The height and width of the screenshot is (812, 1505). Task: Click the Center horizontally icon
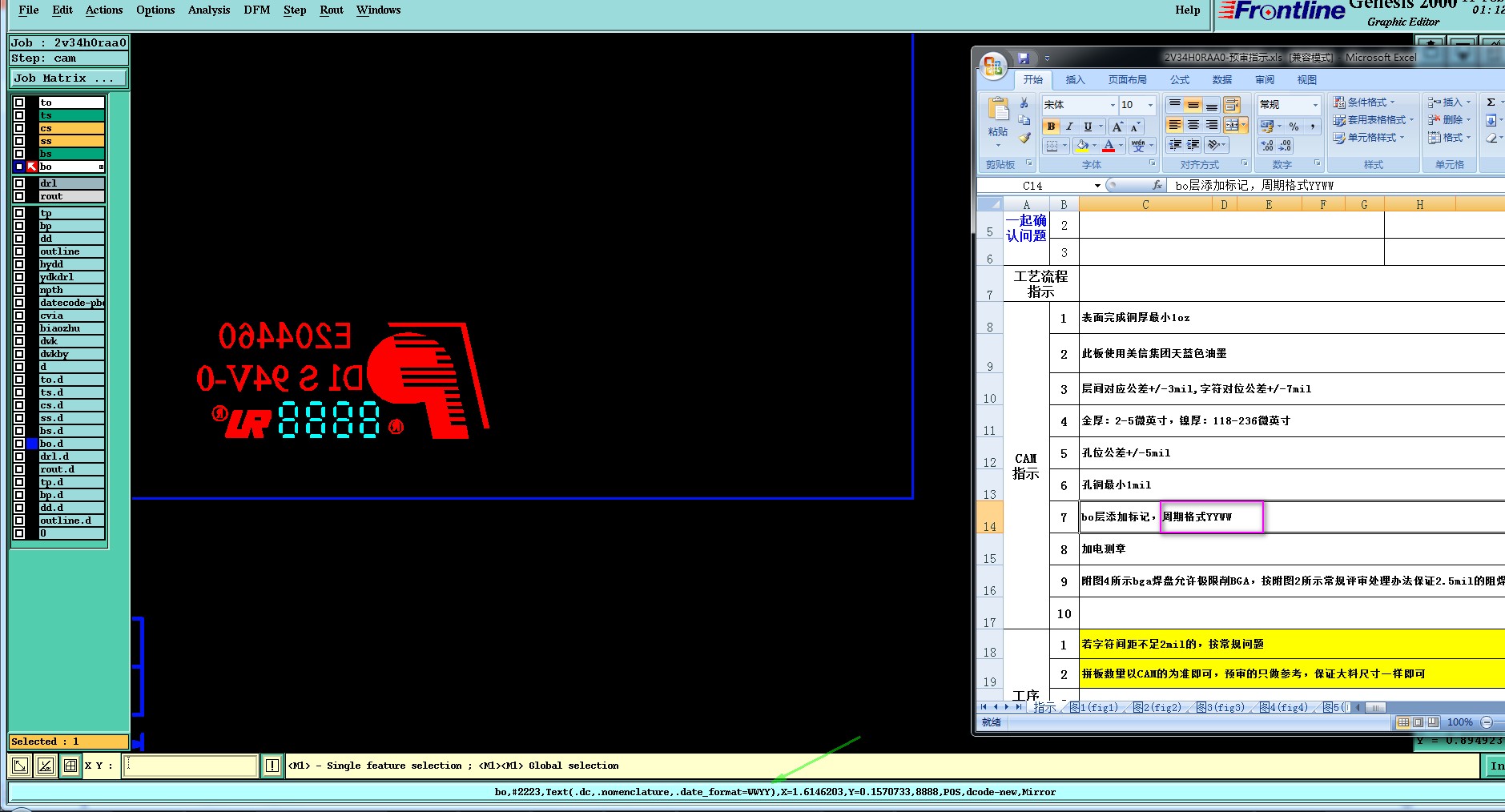tap(1193, 125)
